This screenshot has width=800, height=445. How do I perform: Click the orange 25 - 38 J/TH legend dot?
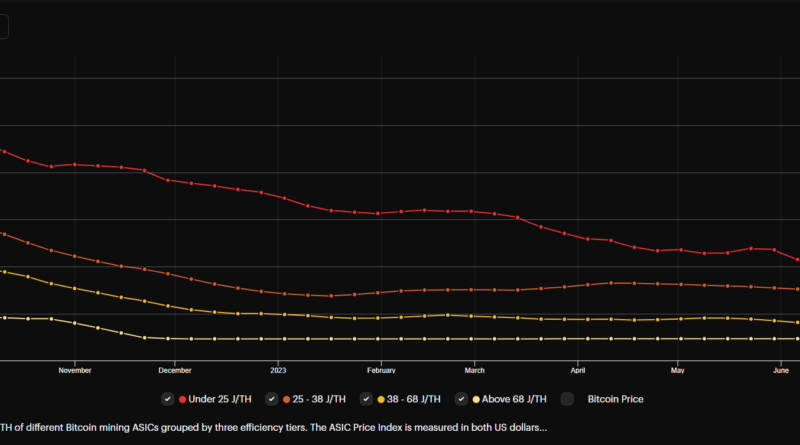[288, 399]
